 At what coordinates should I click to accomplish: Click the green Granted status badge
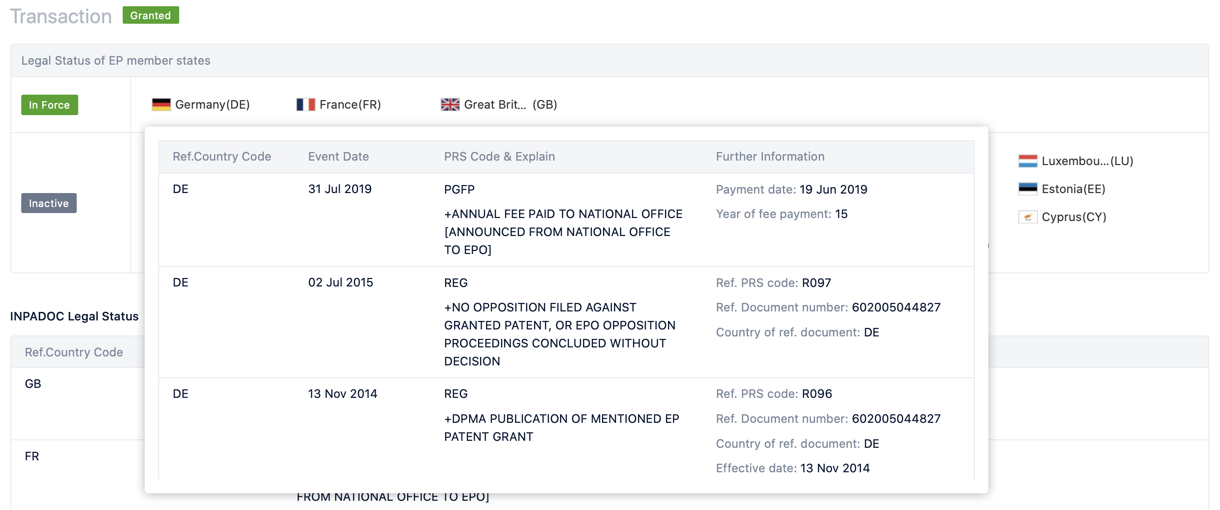pos(150,16)
